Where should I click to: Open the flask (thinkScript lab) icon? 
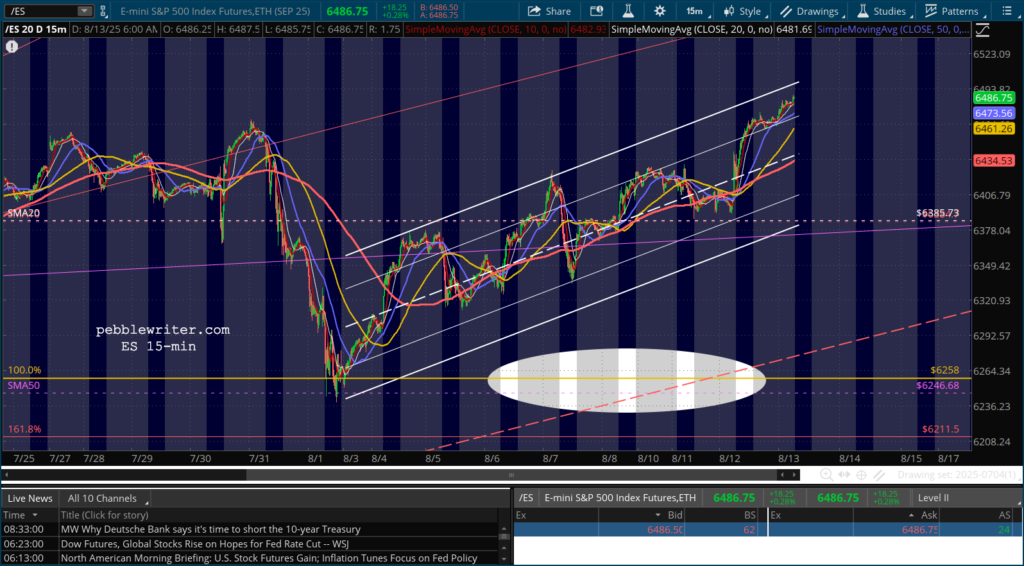(x=621, y=11)
